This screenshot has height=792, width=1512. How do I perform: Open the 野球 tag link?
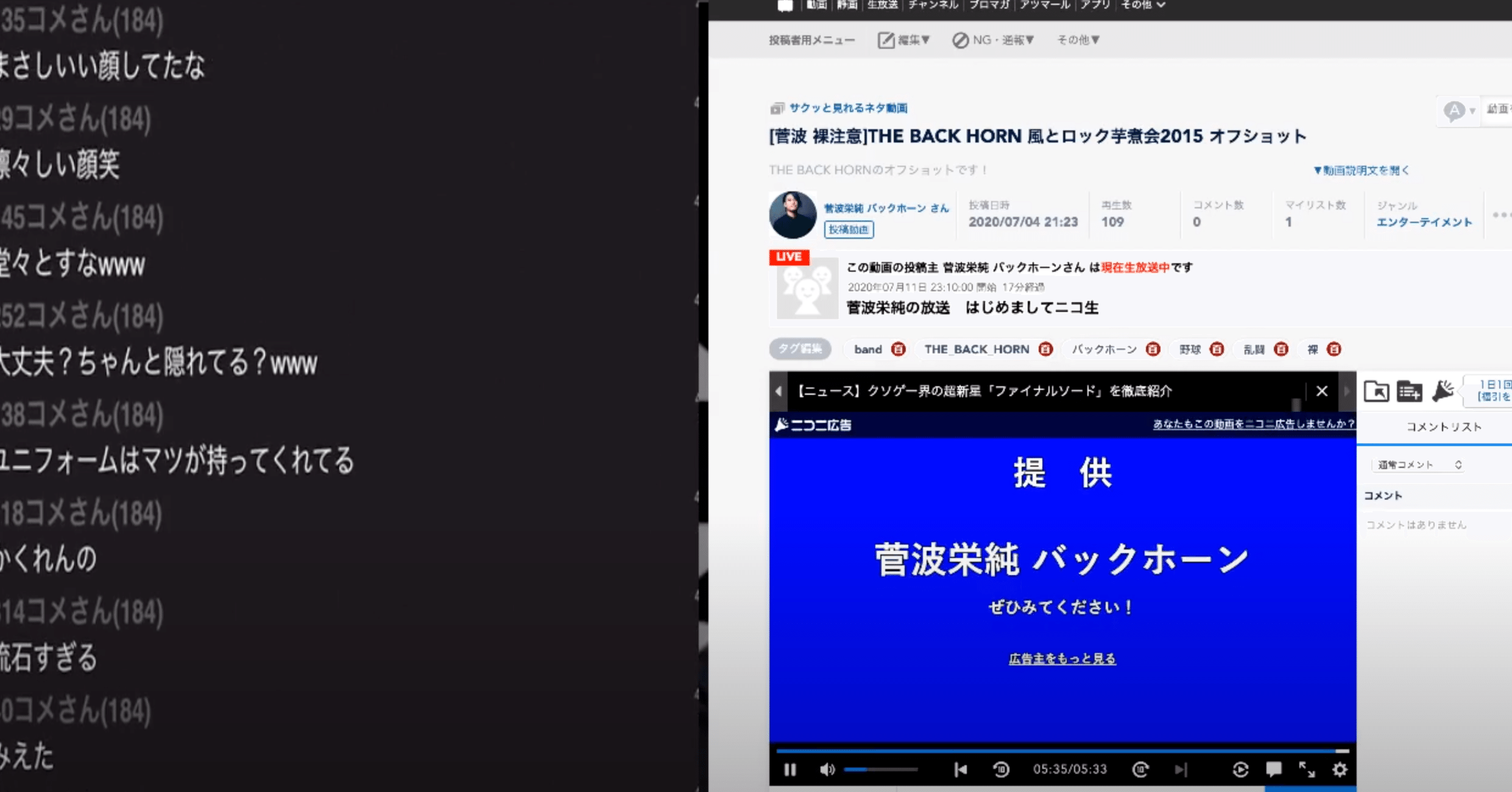click(1190, 349)
